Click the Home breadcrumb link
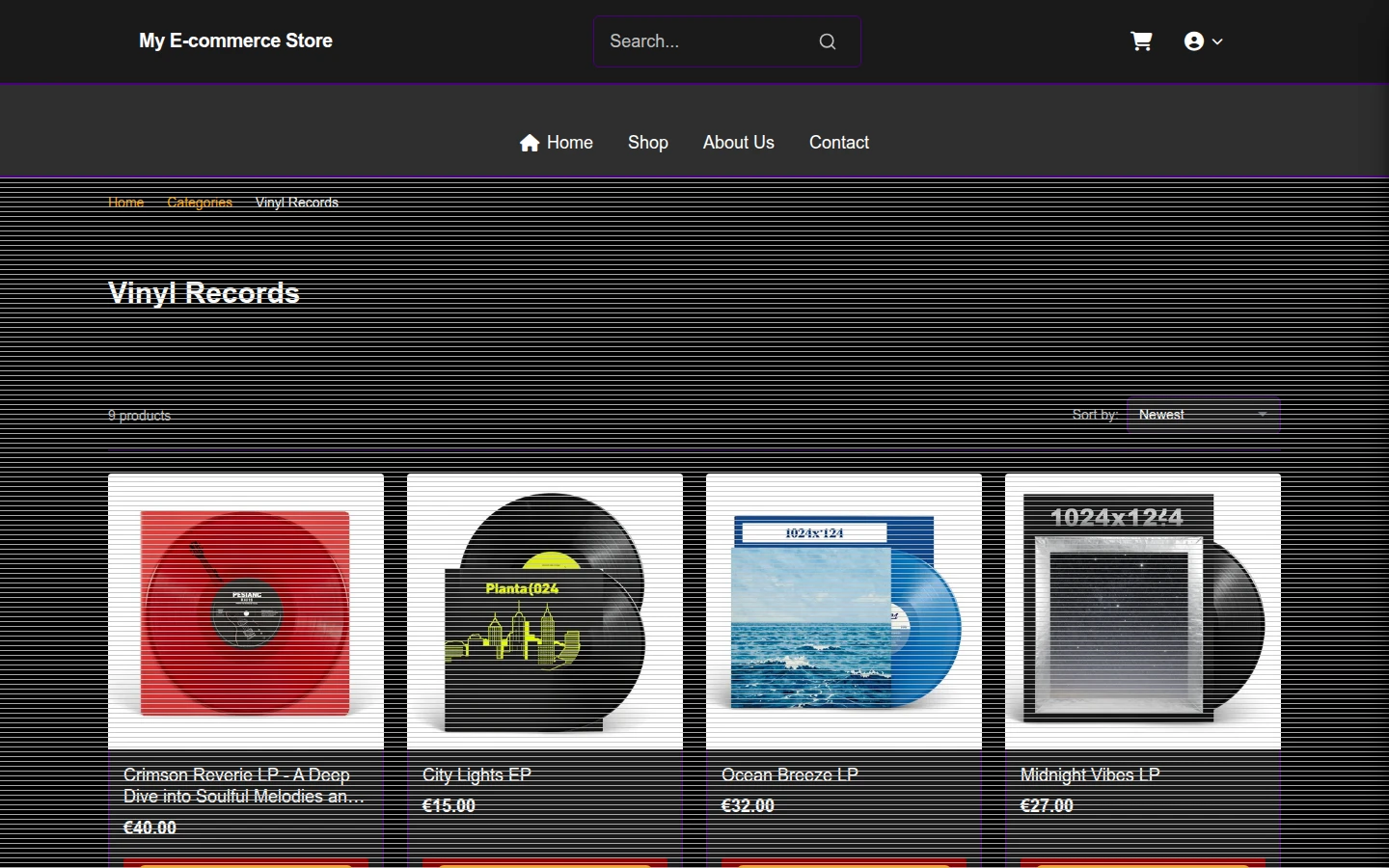Viewport: 1389px width, 868px height. [126, 203]
